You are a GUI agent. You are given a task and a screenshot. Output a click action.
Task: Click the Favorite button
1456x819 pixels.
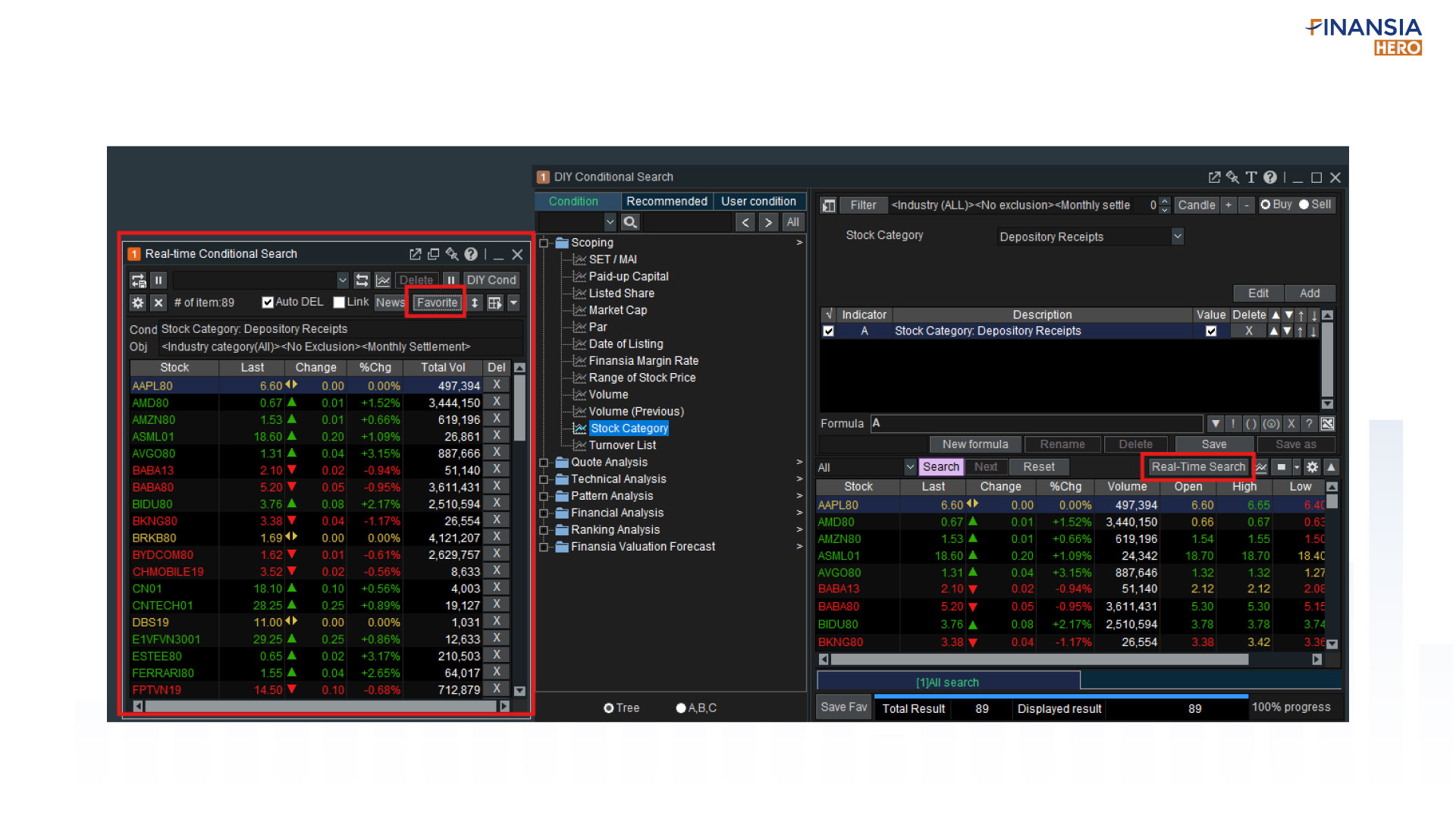[x=437, y=303]
